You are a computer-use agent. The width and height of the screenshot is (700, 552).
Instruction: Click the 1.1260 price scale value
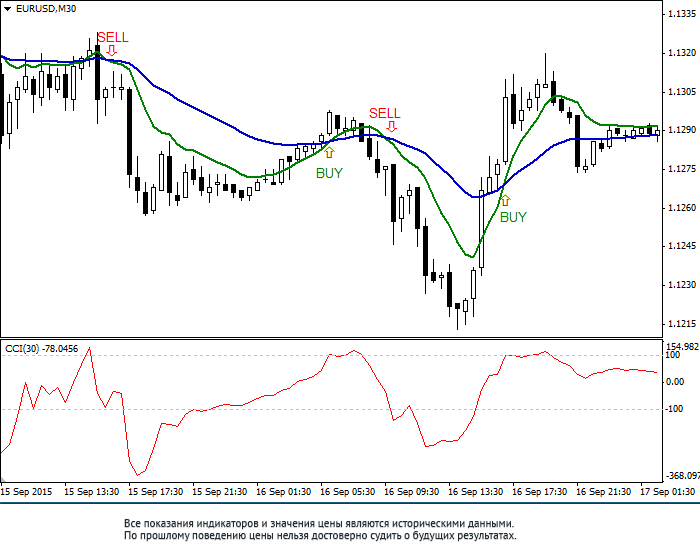click(682, 208)
